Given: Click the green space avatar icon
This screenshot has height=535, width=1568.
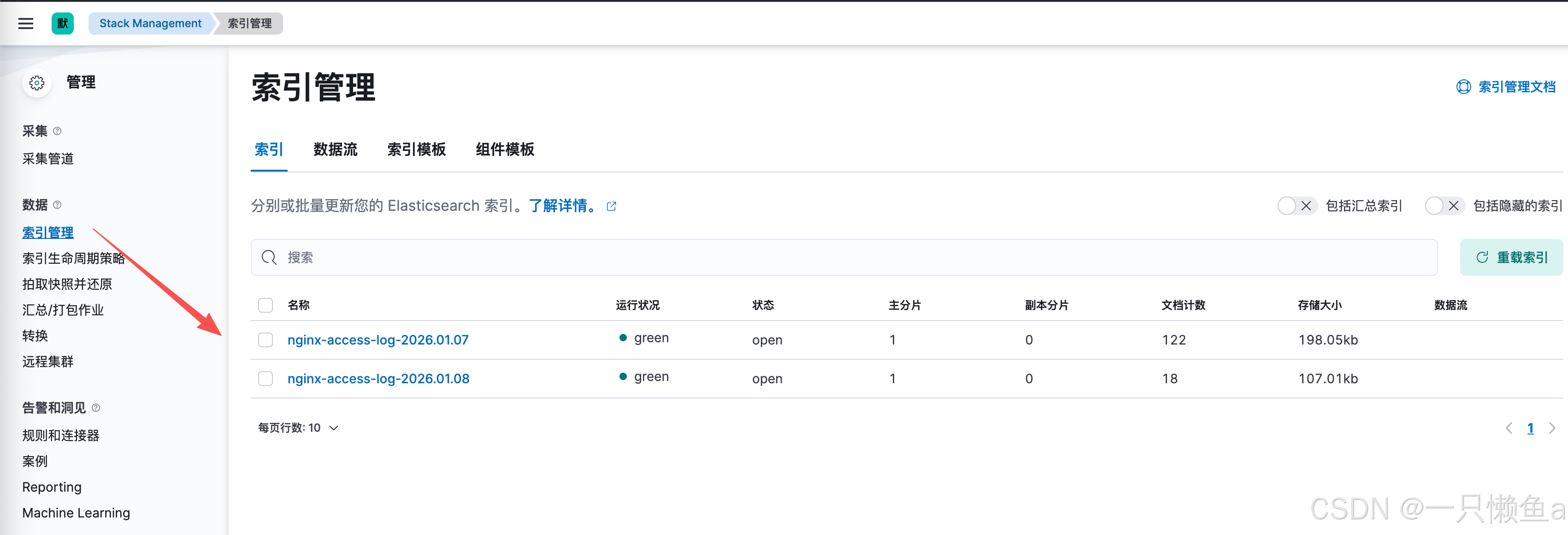Looking at the screenshot, I should tap(62, 24).
